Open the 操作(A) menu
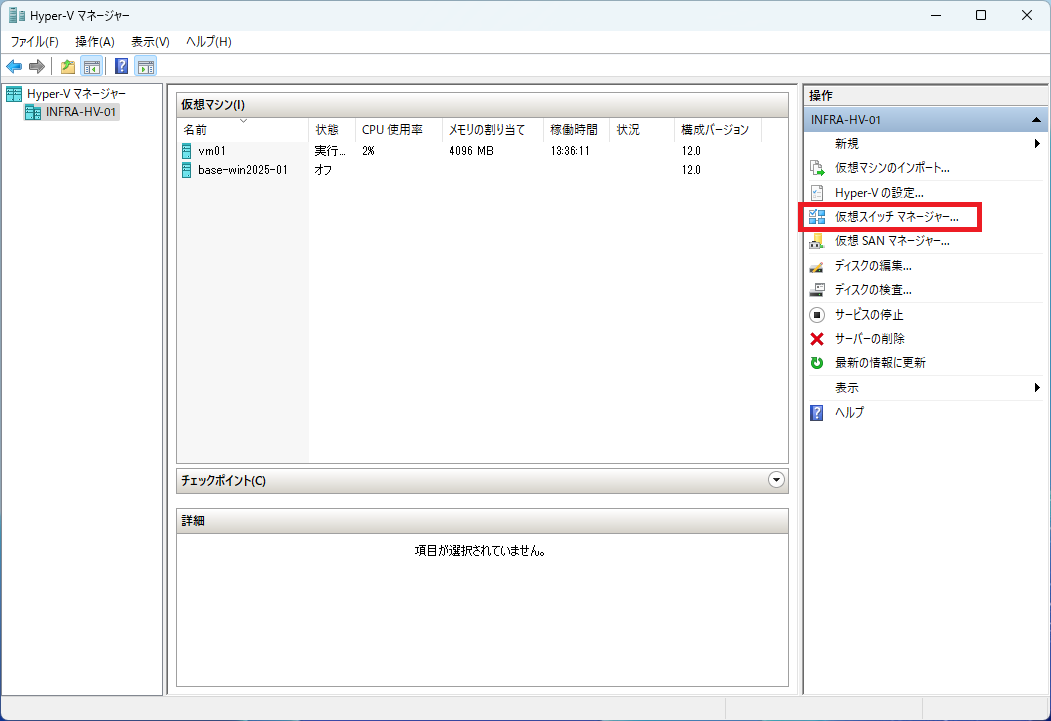Screen dimensions: 1051x721 tap(95, 42)
